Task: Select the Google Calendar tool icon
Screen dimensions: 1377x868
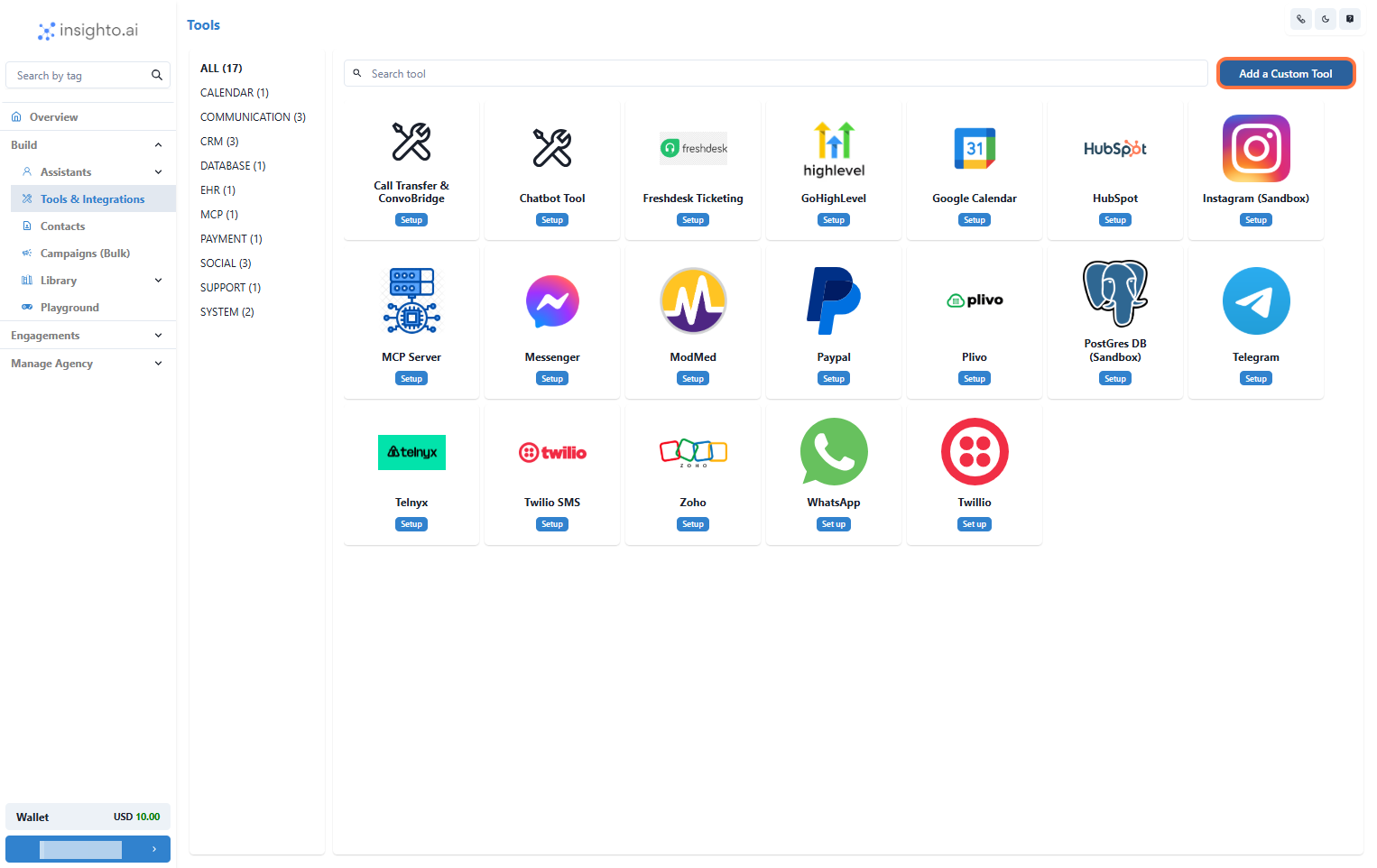Action: pos(974,148)
